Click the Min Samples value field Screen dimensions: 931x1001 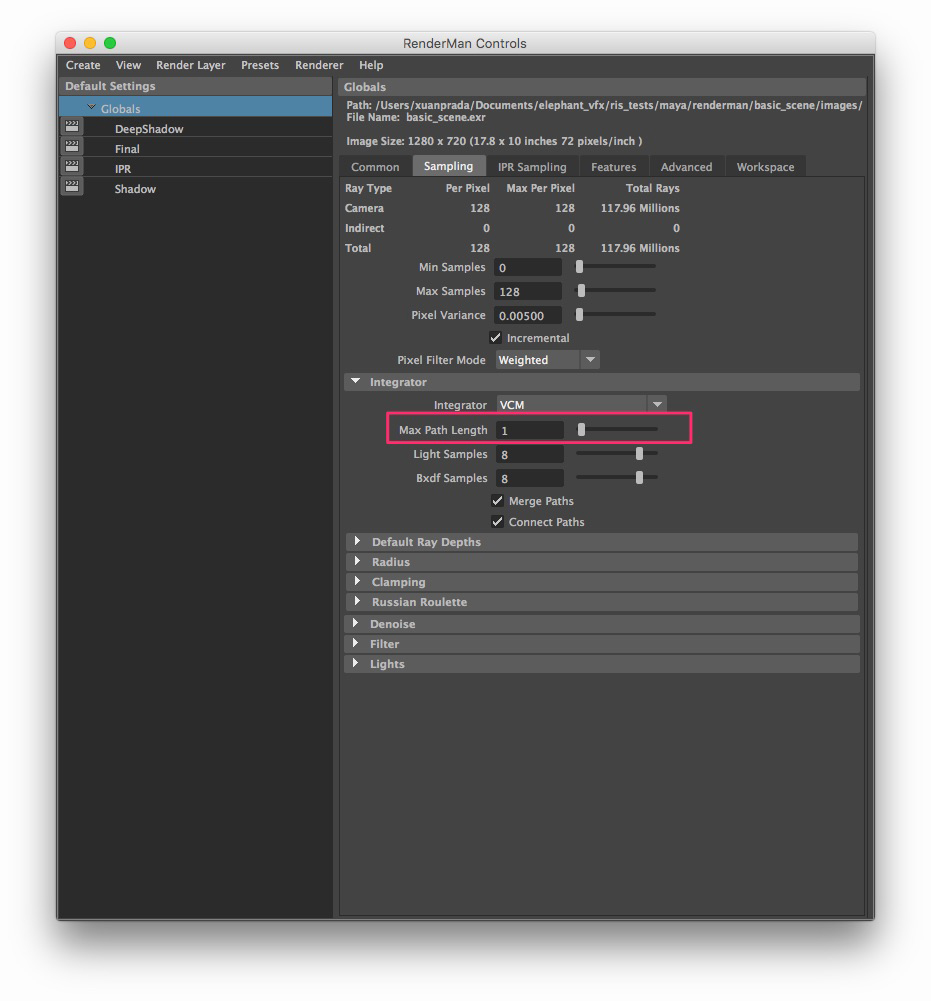click(528, 267)
